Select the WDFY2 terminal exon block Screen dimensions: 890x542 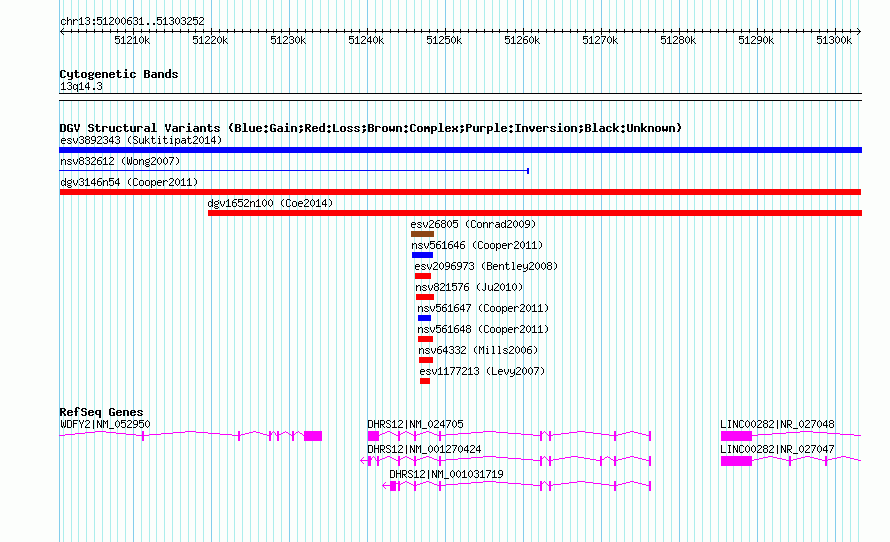tap(313, 436)
